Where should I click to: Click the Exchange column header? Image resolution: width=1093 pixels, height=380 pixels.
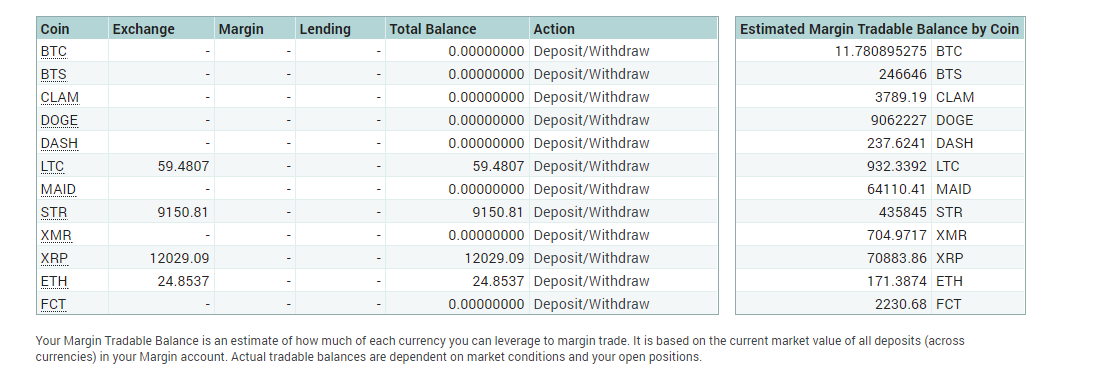point(144,29)
